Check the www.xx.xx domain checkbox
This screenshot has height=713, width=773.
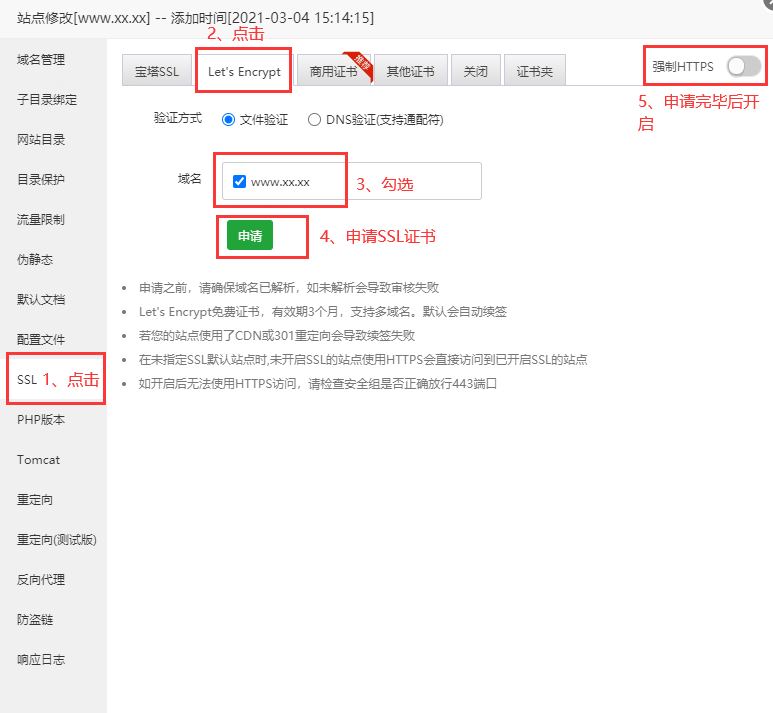(x=239, y=182)
